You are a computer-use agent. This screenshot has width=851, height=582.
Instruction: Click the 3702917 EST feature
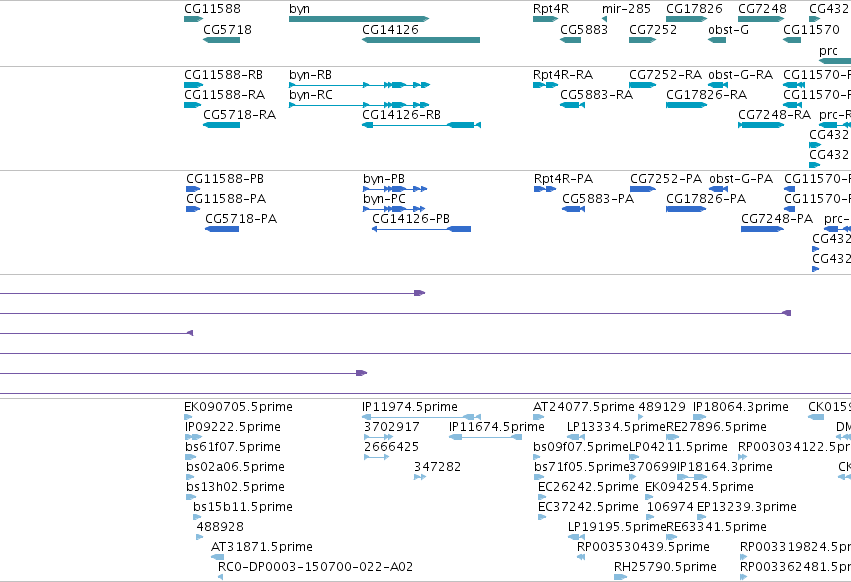(x=378, y=437)
